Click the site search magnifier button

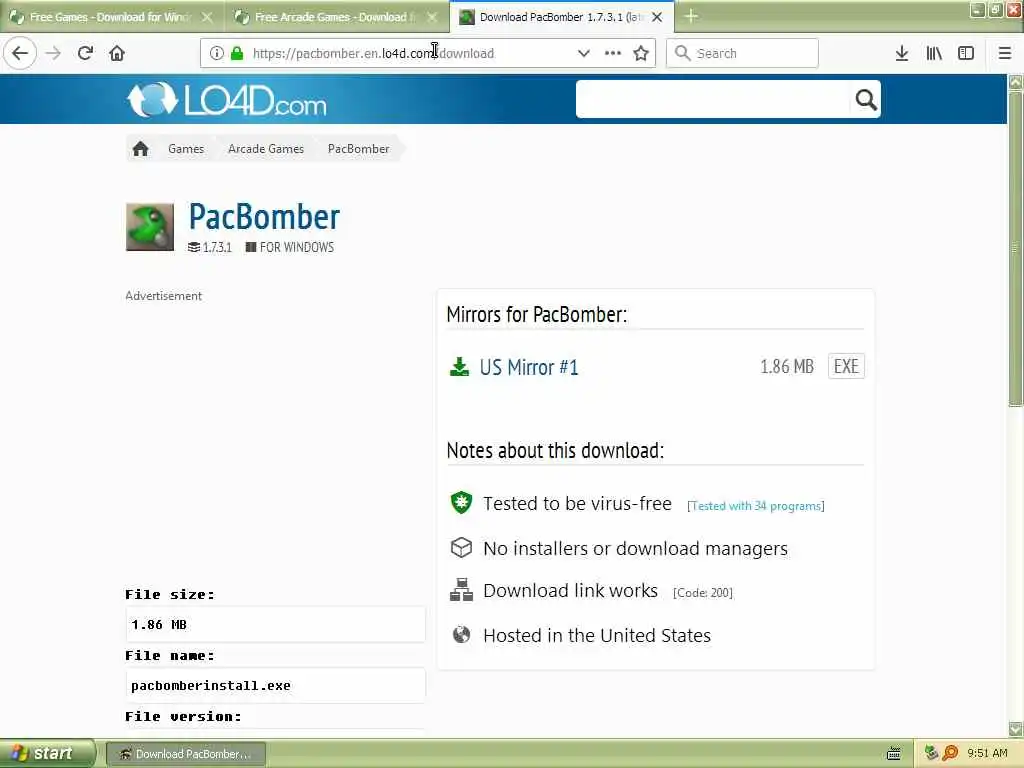[866, 99]
